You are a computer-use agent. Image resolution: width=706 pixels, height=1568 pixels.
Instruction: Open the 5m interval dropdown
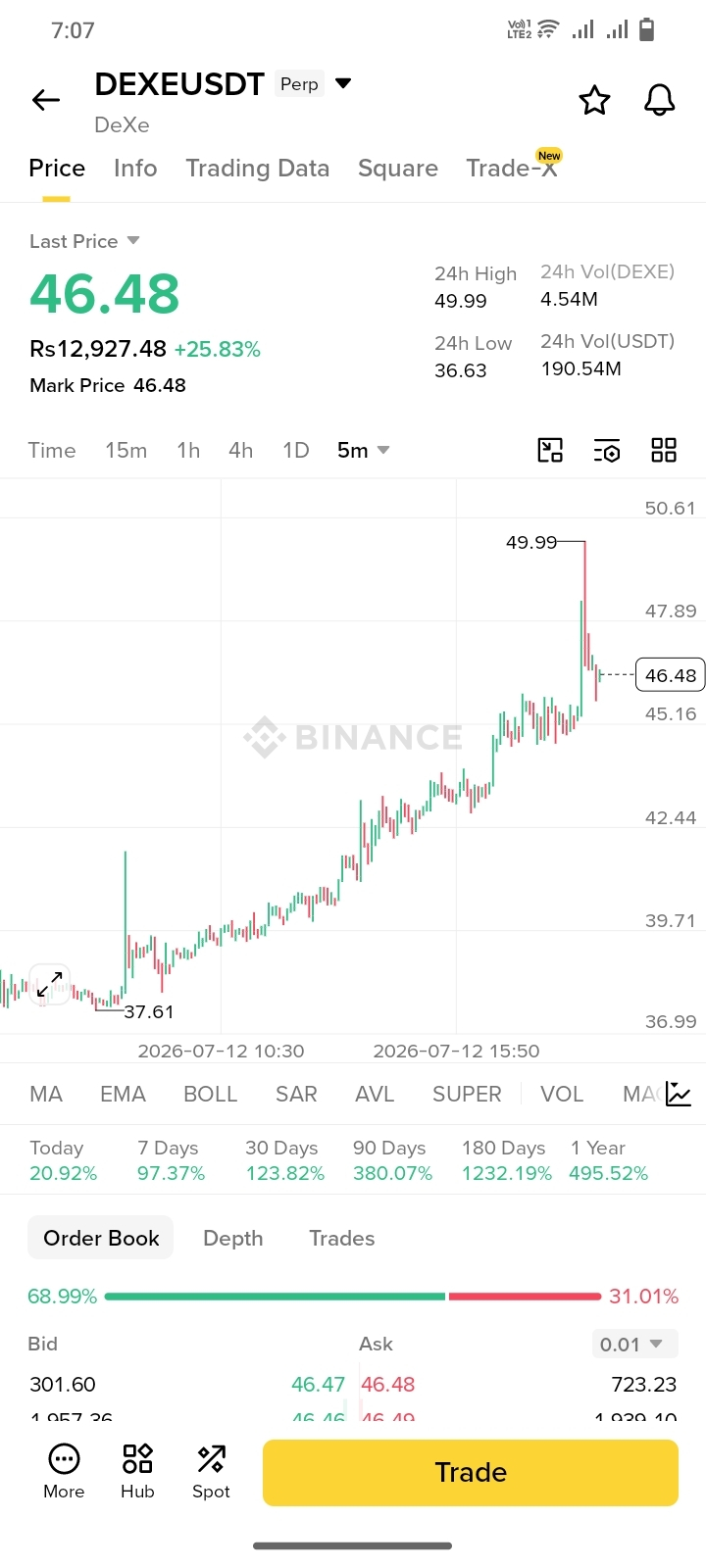[363, 450]
